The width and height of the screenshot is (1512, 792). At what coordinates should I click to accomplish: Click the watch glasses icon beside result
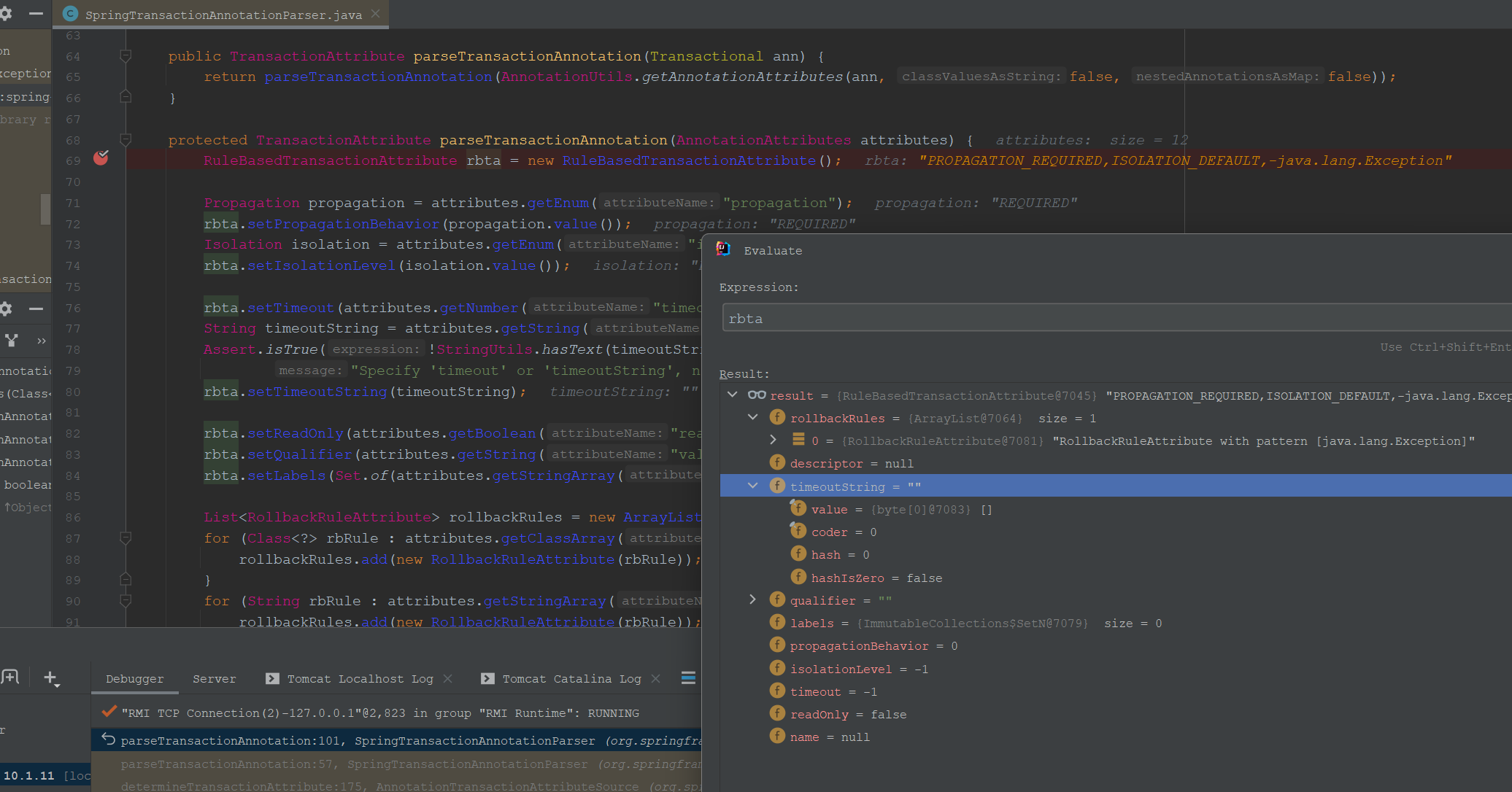click(757, 395)
